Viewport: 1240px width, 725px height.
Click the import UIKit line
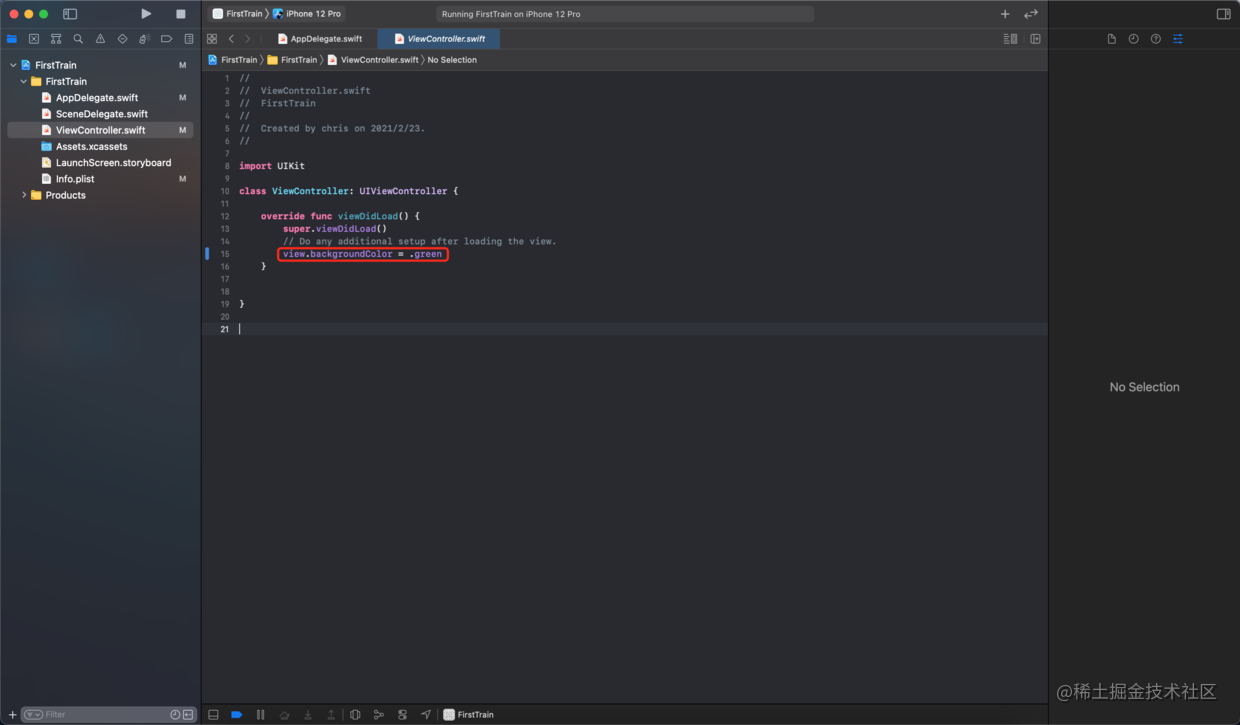pyautogui.click(x=272, y=166)
